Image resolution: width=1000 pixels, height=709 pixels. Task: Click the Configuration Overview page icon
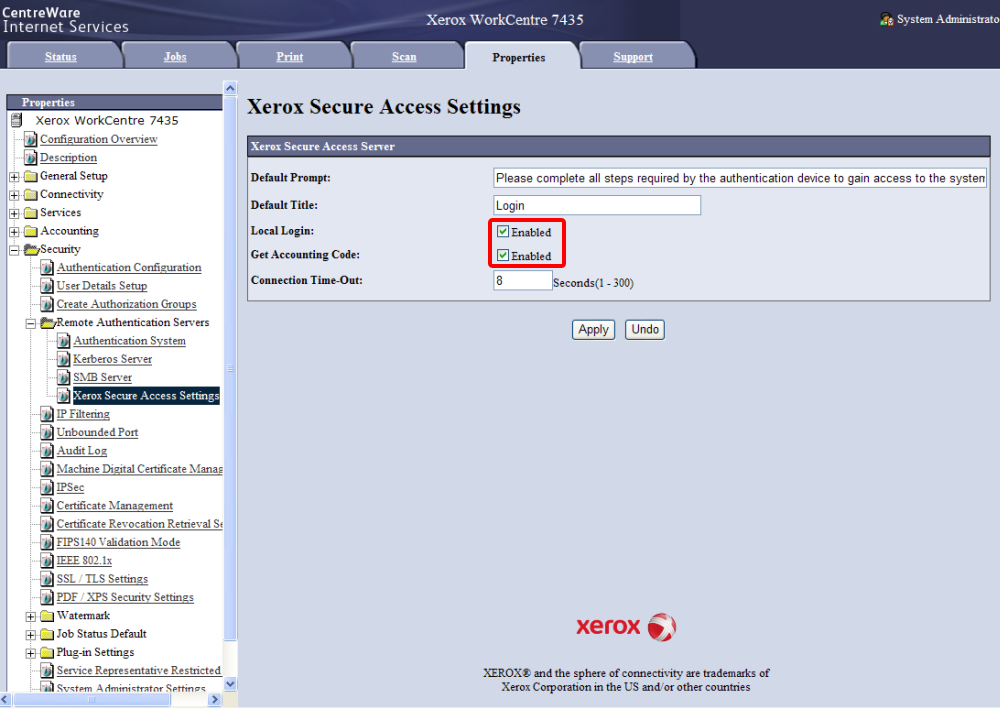[31, 140]
